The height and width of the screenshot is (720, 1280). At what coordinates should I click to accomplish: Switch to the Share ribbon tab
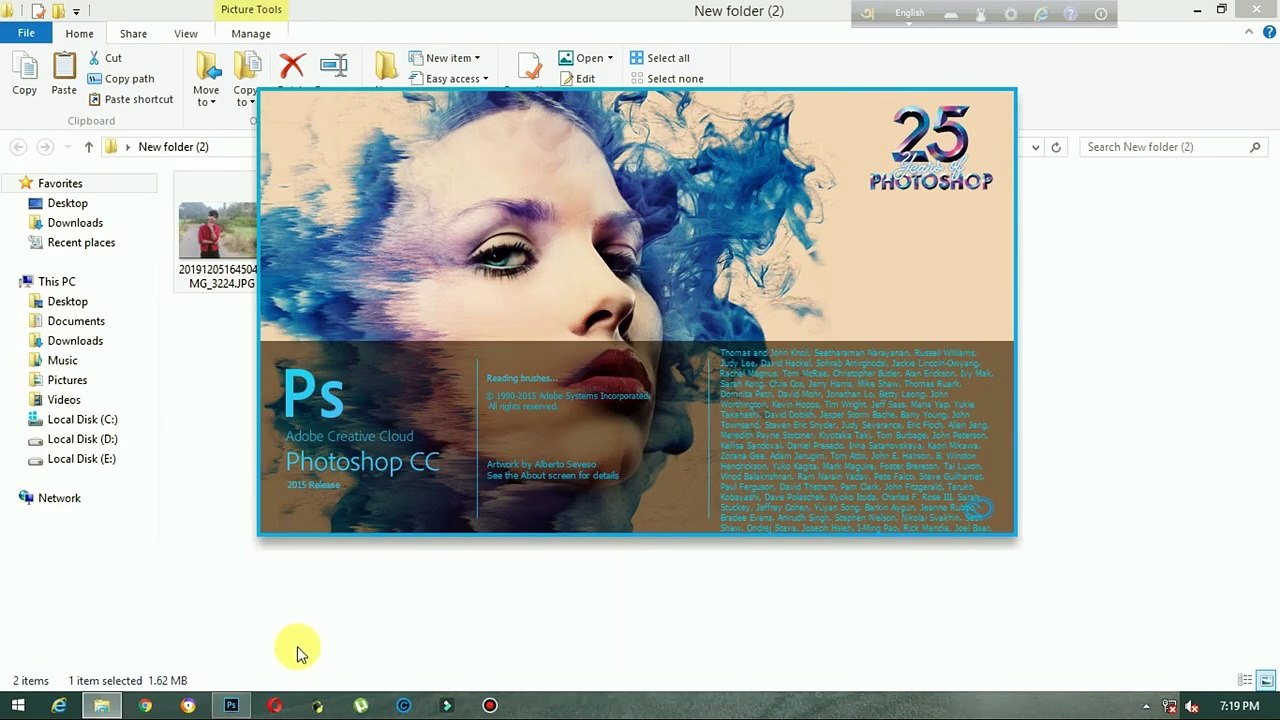point(133,34)
